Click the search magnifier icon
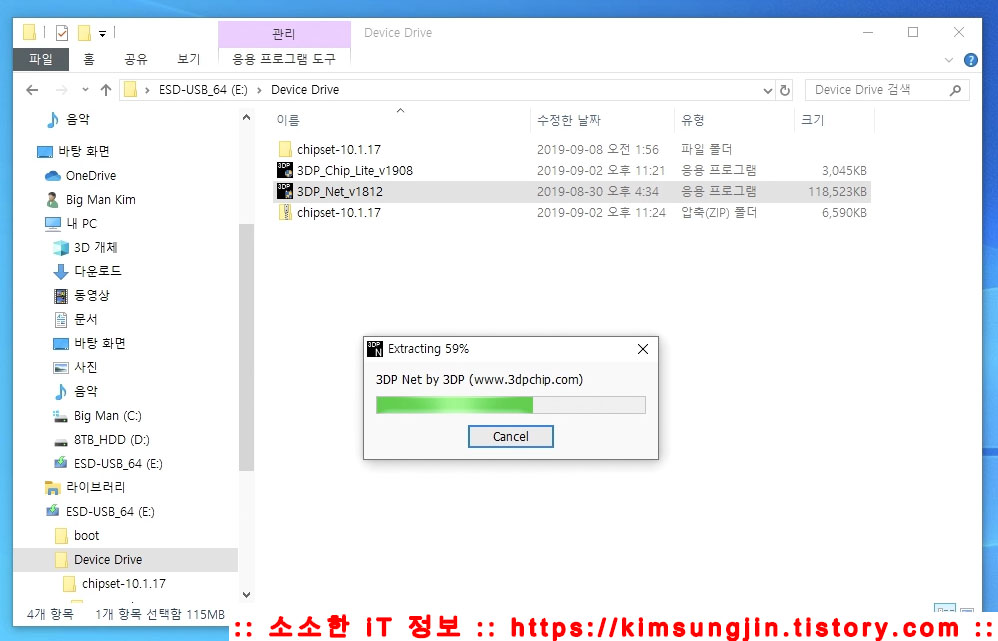 click(955, 90)
